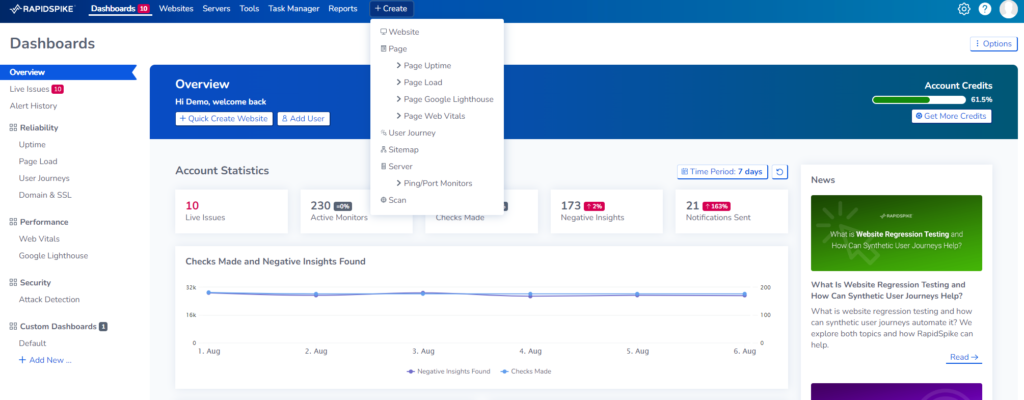Select Server in Create menu
Viewport: 1024px width, 400px height.
pyautogui.click(x=396, y=167)
